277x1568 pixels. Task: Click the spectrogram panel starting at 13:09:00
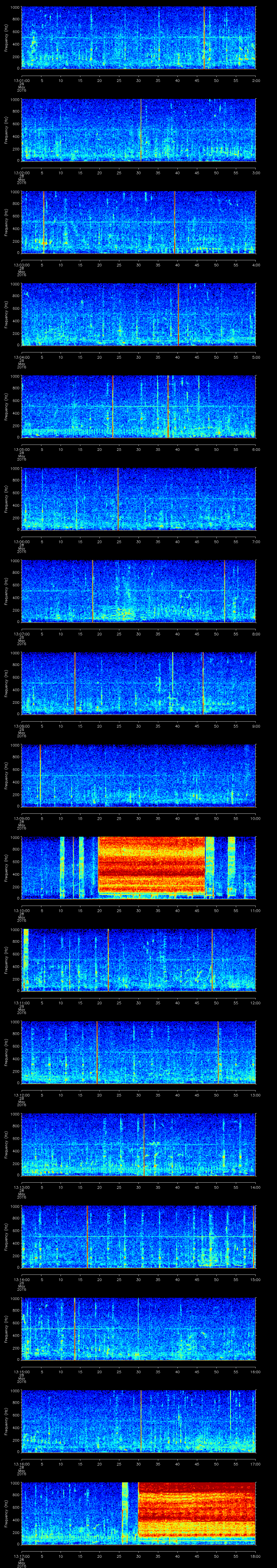click(139, 775)
